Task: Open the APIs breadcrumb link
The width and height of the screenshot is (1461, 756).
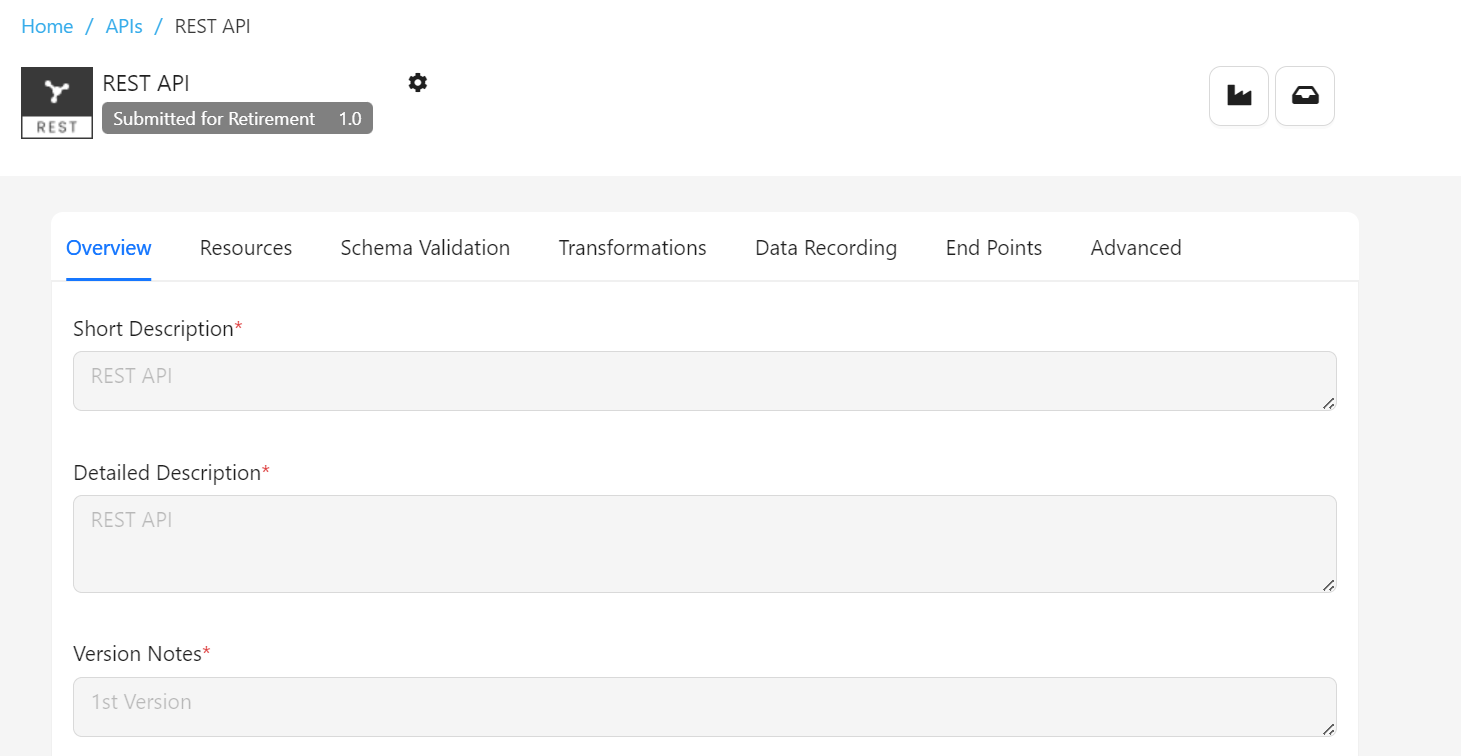Action: click(x=124, y=26)
